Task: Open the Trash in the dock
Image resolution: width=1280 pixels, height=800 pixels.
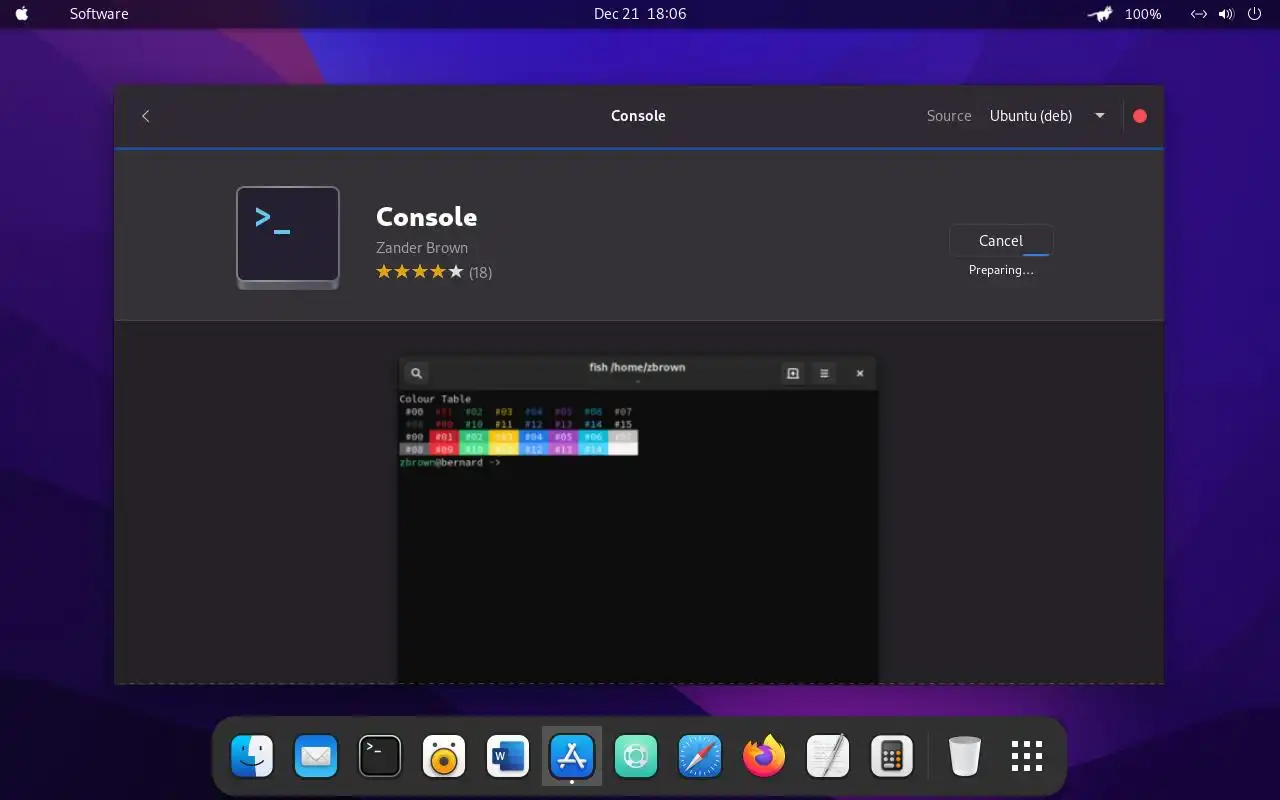Action: tap(965, 757)
